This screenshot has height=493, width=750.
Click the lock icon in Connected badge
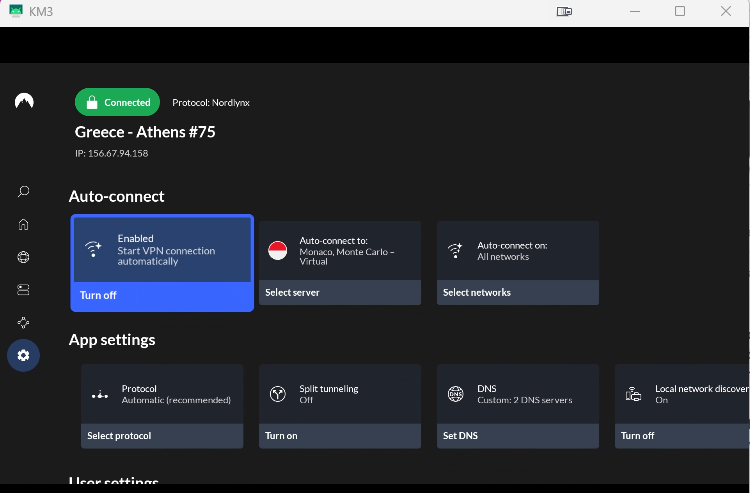click(x=92, y=102)
